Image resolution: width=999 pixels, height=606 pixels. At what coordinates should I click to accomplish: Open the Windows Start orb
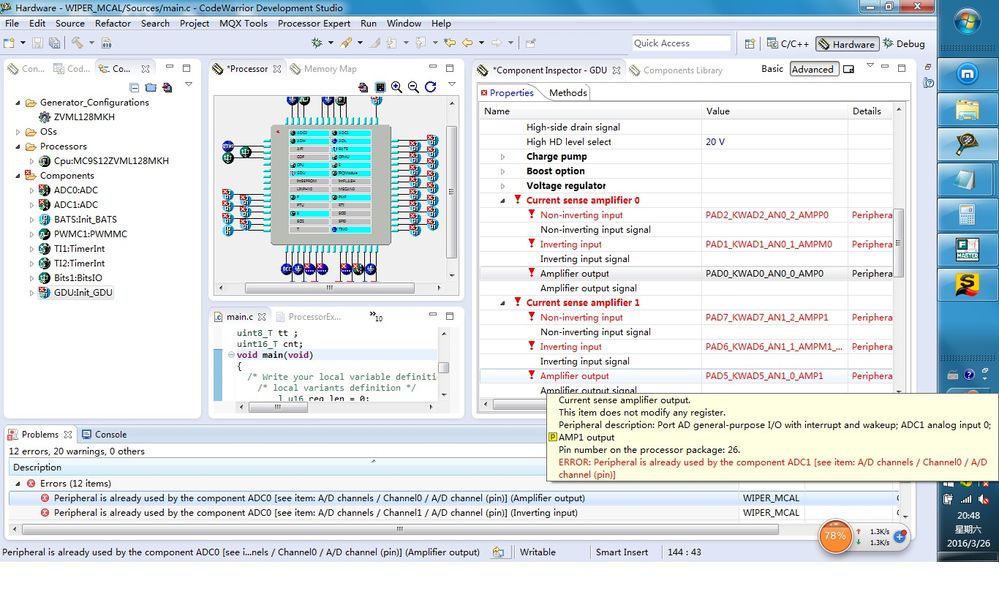967,22
